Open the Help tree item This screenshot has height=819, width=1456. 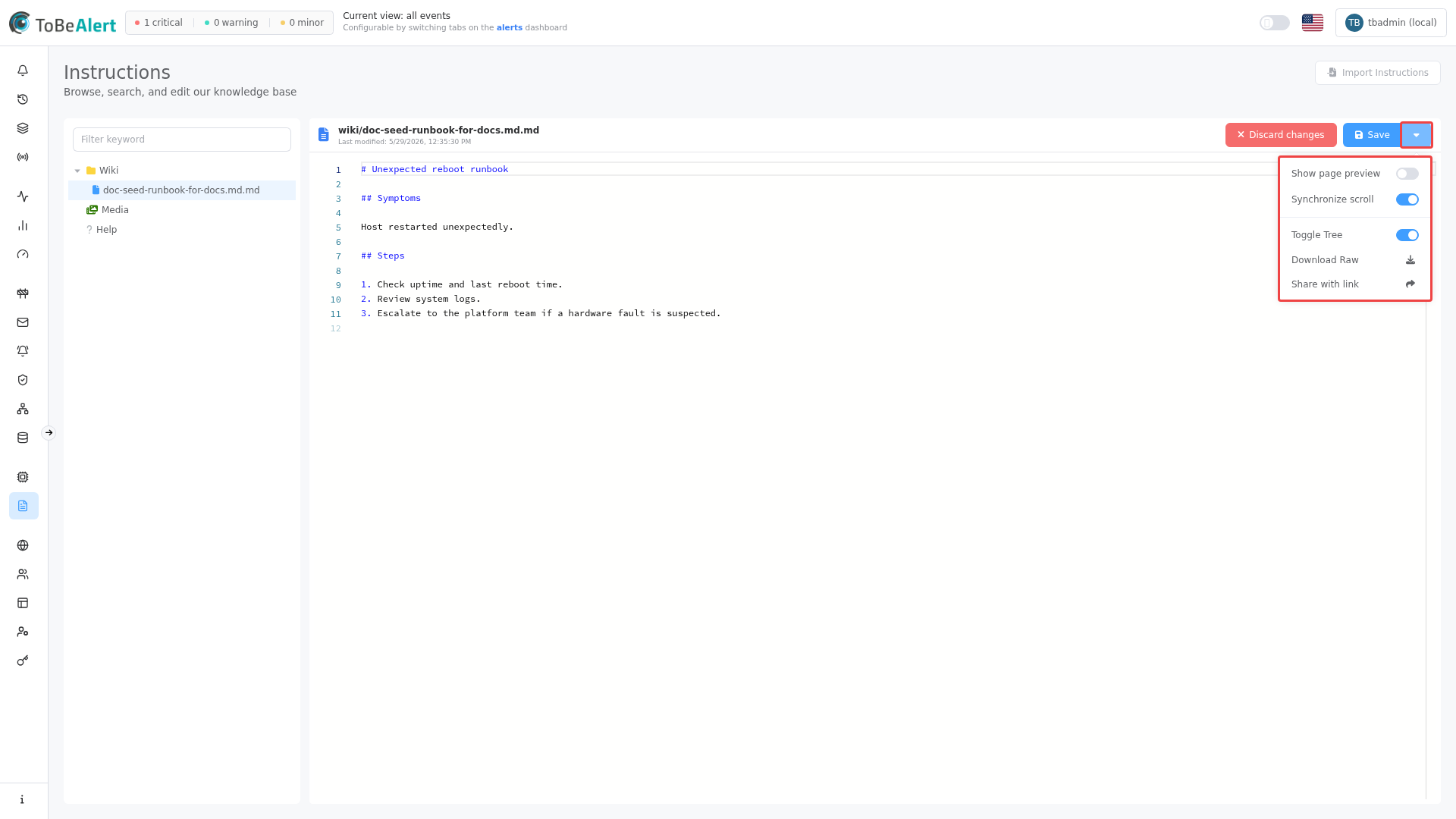coord(106,230)
